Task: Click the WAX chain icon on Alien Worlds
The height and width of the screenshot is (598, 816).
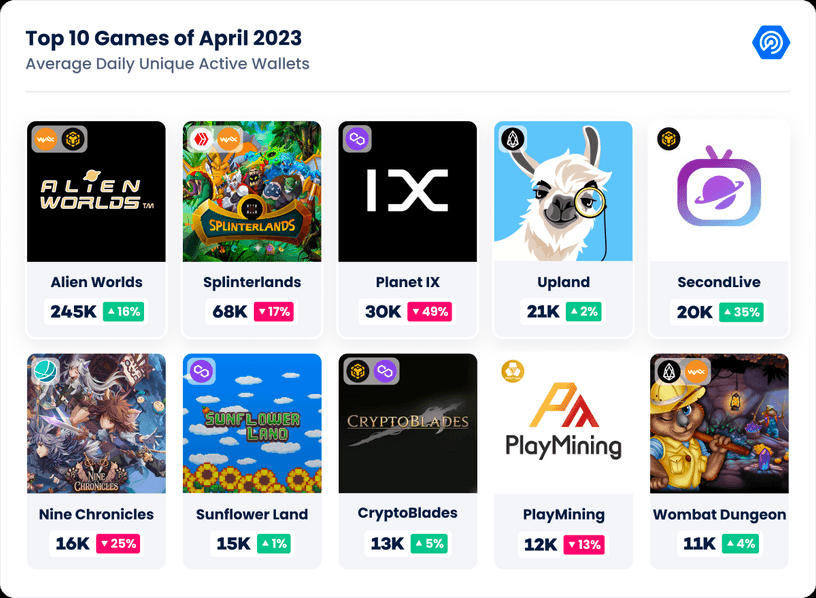Action: click(x=46, y=139)
